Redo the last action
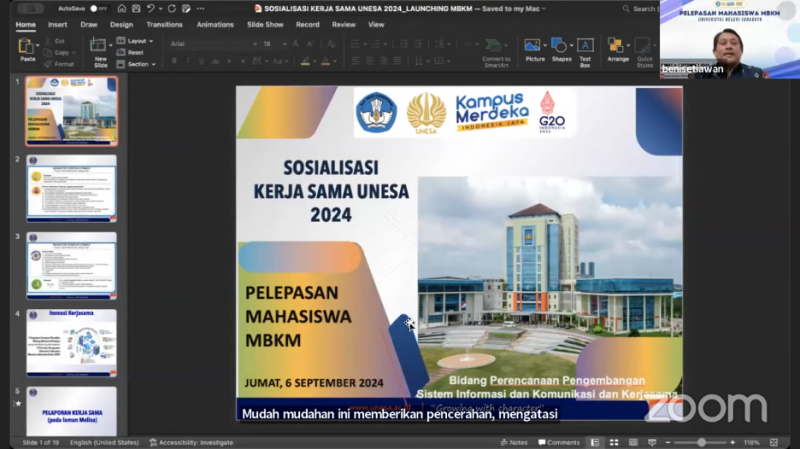 coord(172,9)
